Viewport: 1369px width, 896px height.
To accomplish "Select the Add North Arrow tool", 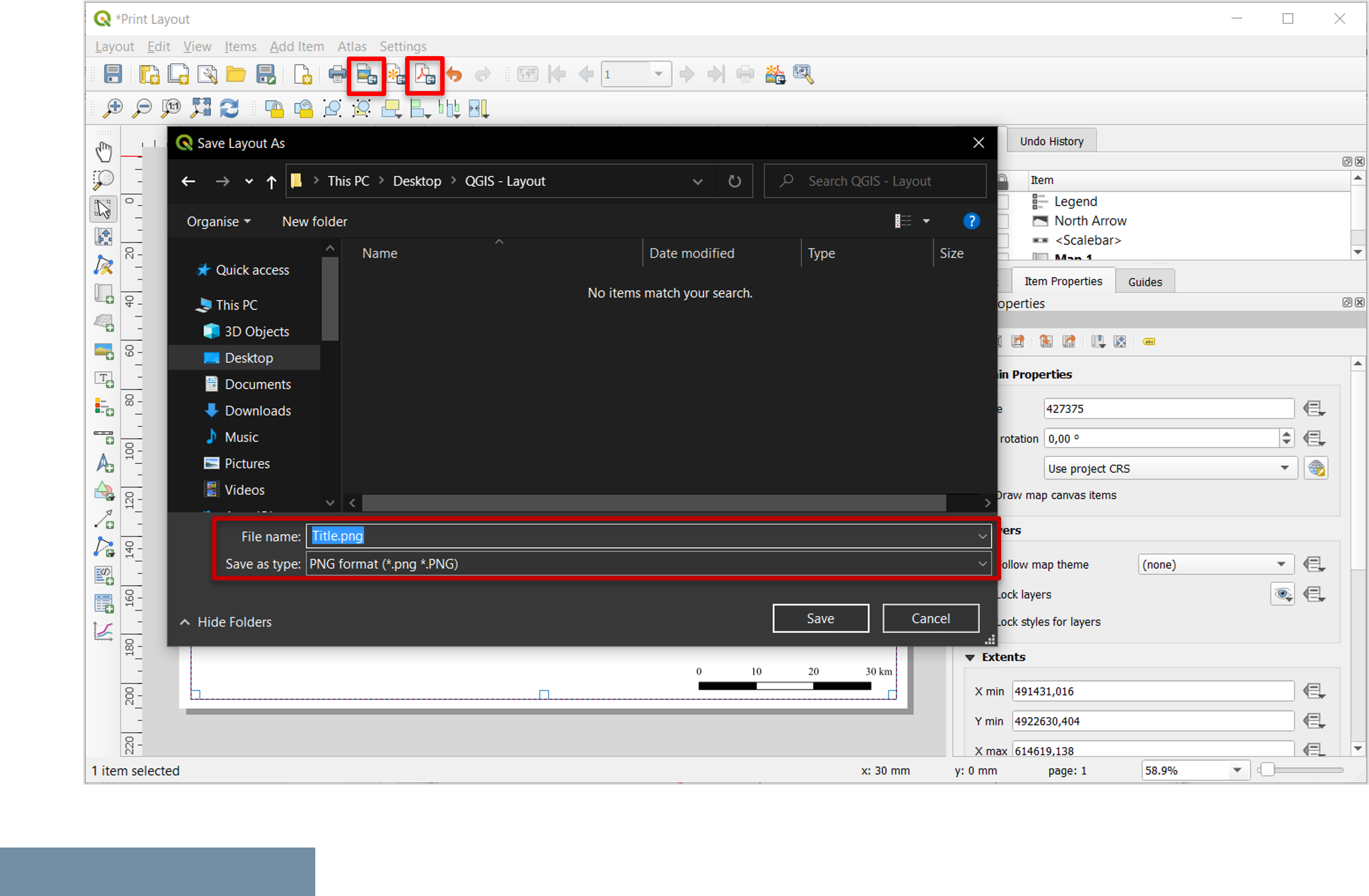I will (104, 463).
